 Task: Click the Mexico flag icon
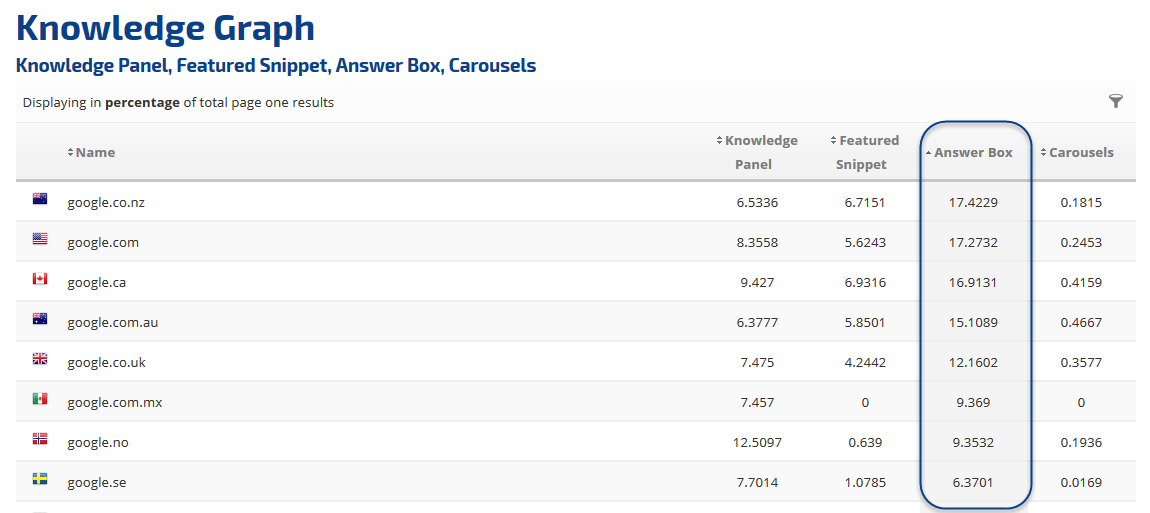[40, 399]
